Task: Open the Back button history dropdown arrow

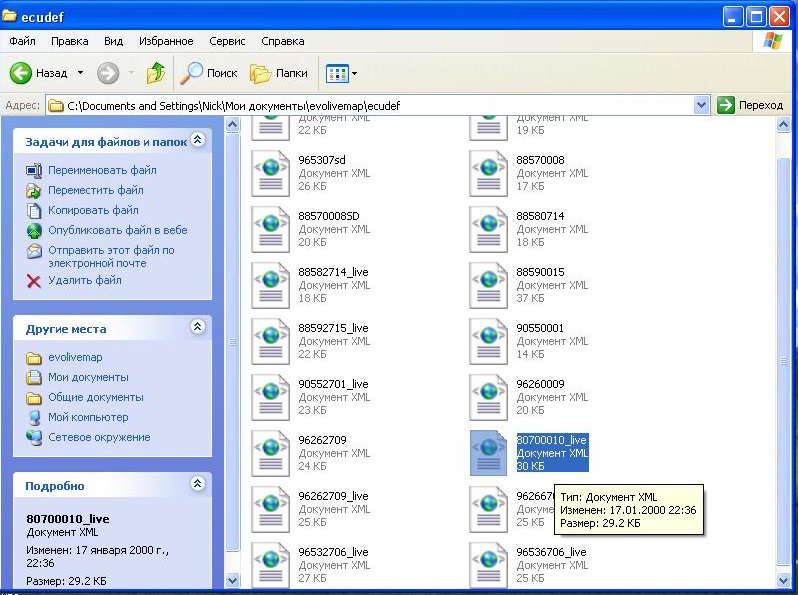Action: coord(78,73)
